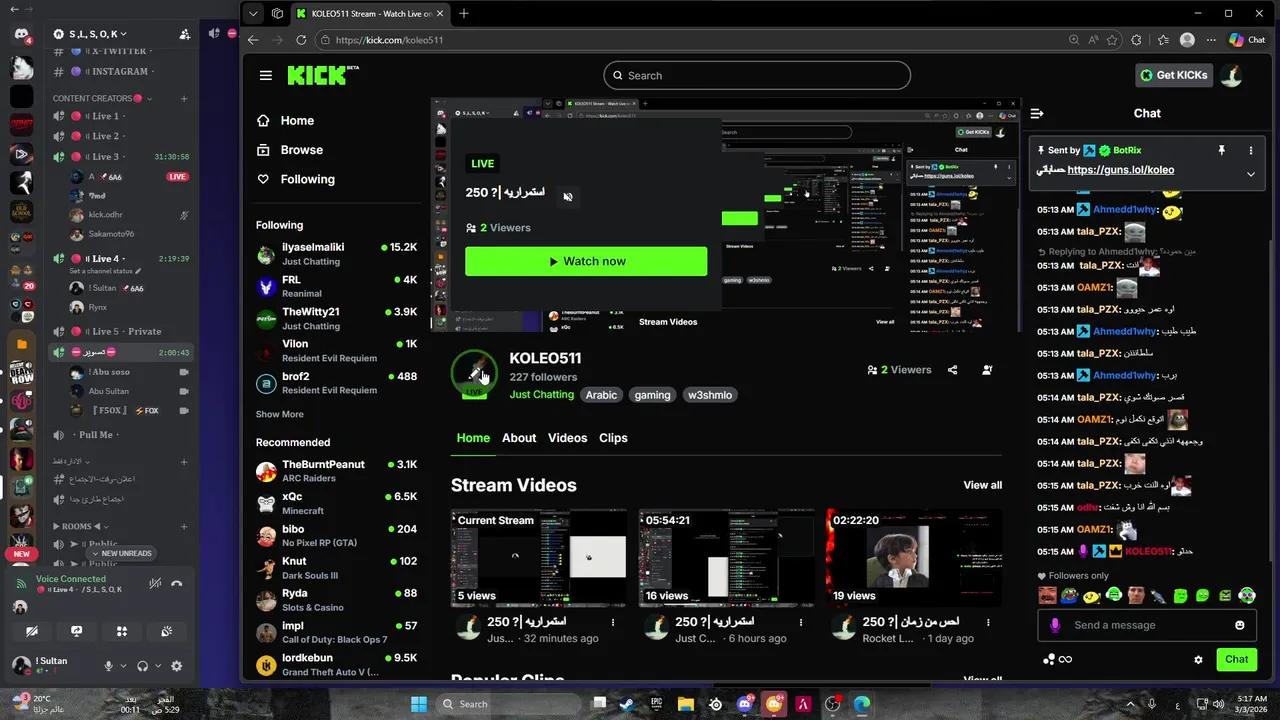Click the KICK logo

(322, 75)
